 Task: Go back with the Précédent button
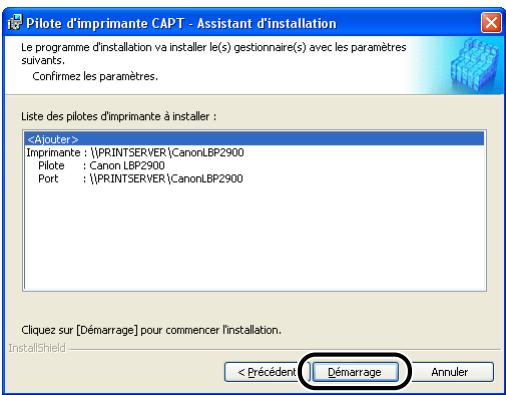[x=267, y=372]
